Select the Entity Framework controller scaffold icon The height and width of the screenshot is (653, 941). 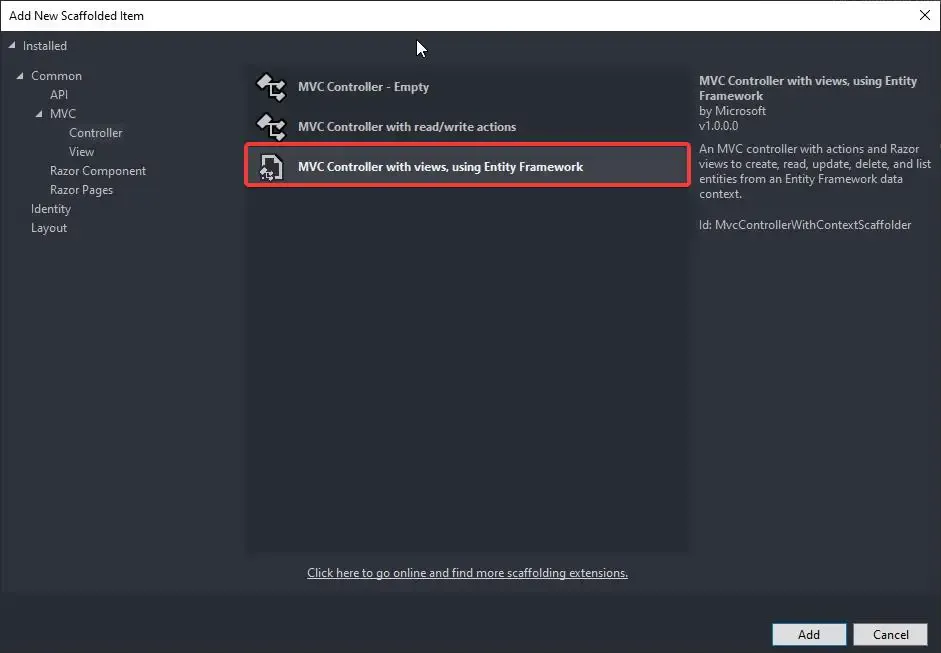[x=268, y=167]
